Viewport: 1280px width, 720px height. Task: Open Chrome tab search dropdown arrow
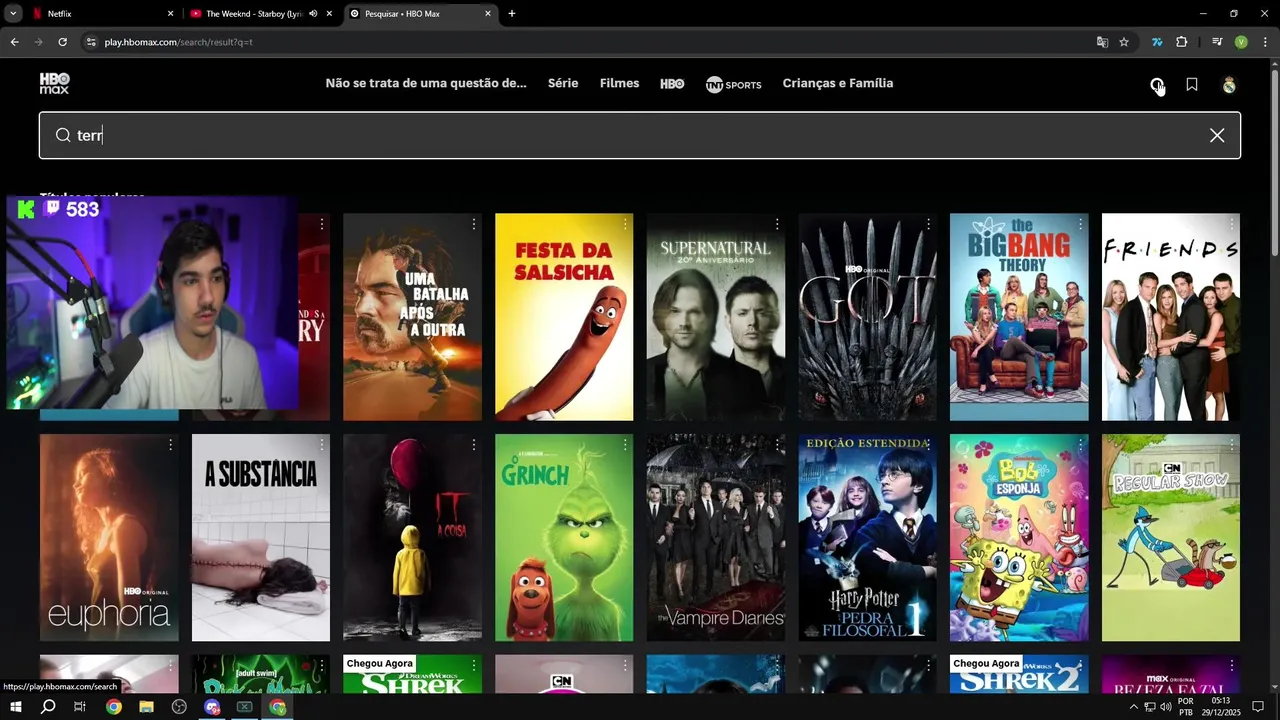click(13, 14)
